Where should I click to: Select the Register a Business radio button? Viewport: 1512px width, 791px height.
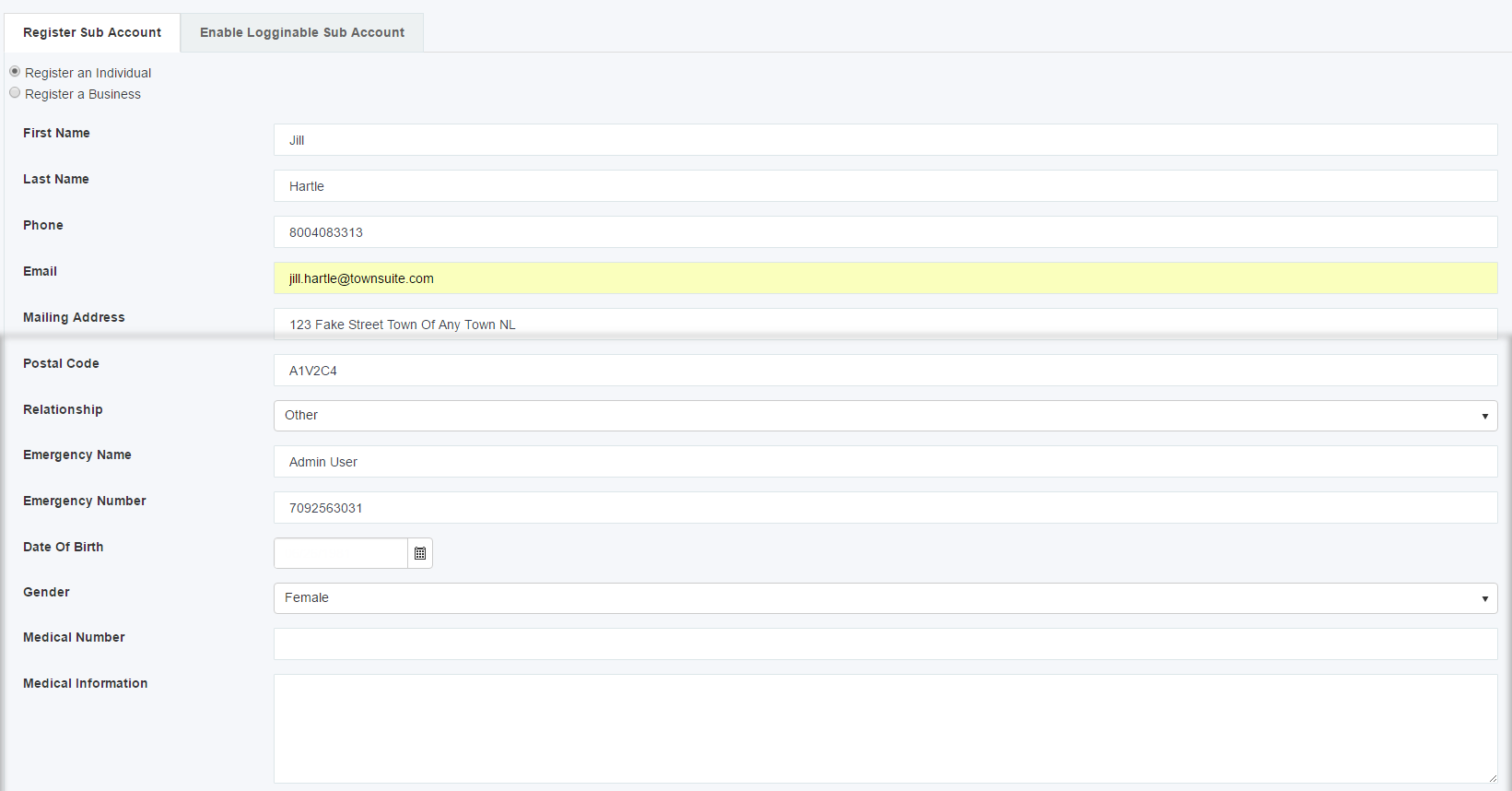[15, 92]
